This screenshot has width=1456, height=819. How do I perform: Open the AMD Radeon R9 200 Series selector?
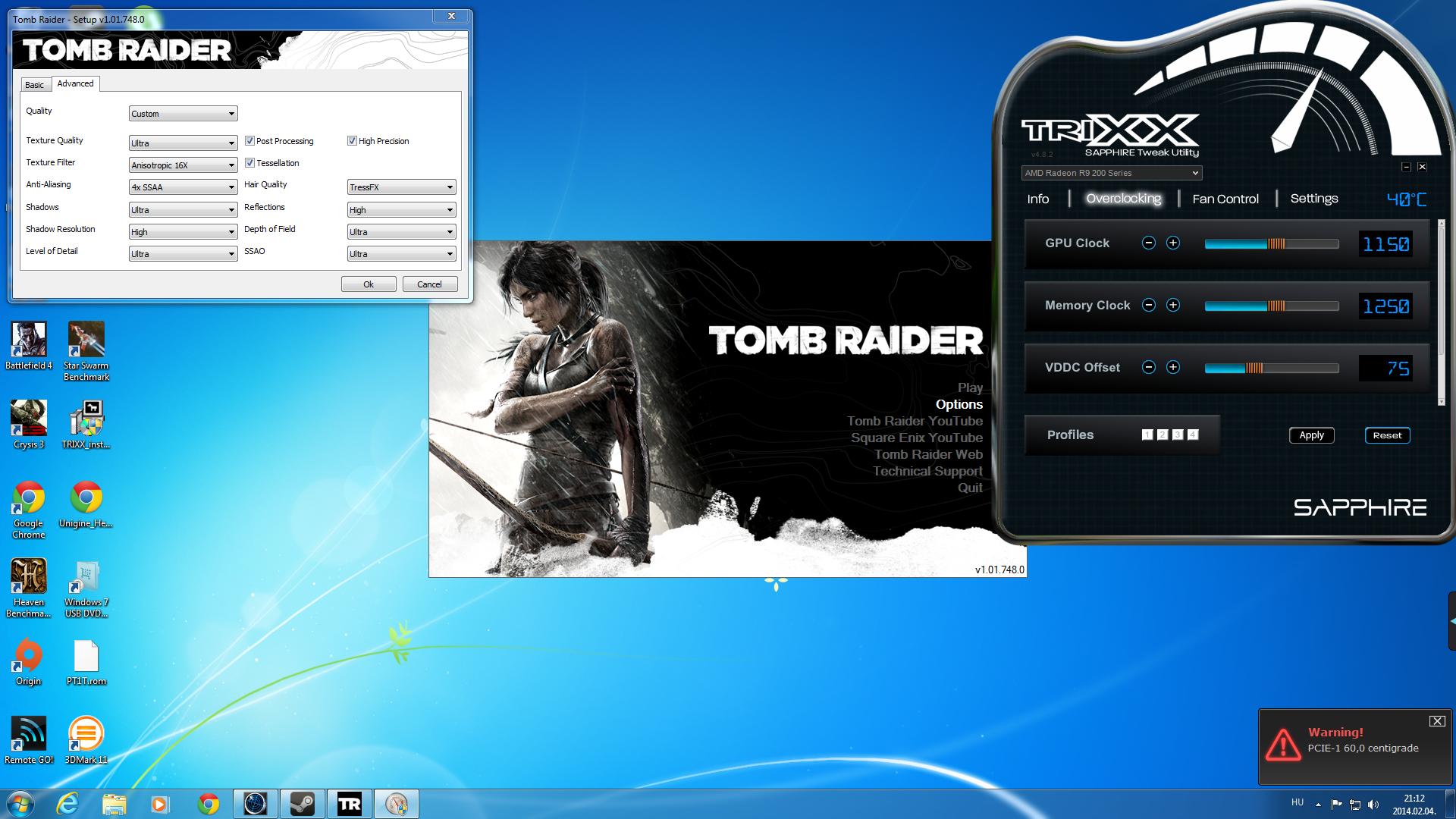(1111, 173)
